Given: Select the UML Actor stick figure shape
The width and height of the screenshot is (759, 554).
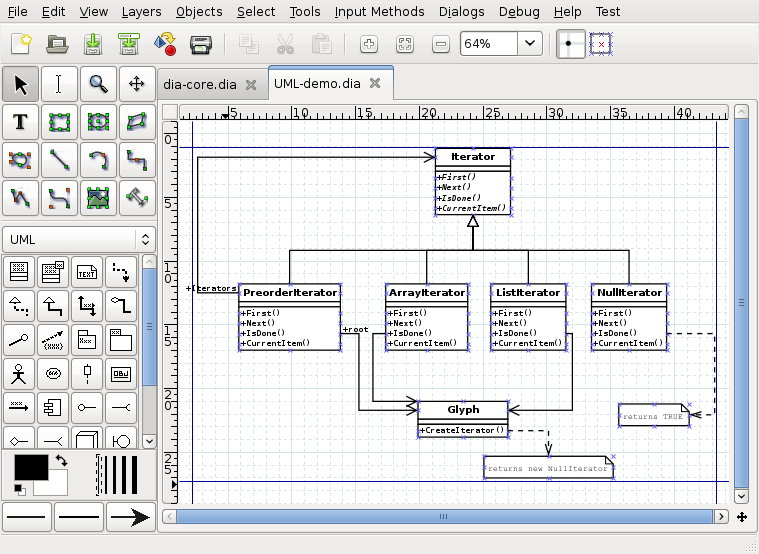Looking at the screenshot, I should pyautogui.click(x=19, y=374).
